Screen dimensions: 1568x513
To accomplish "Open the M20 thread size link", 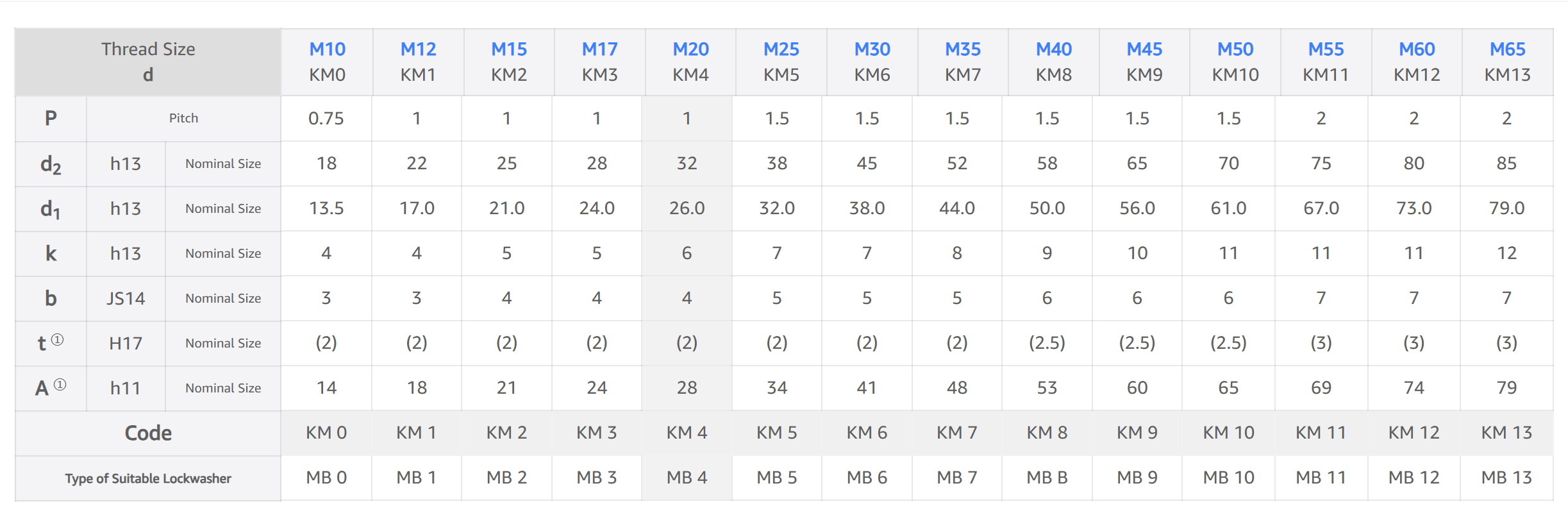I will tap(690, 49).
